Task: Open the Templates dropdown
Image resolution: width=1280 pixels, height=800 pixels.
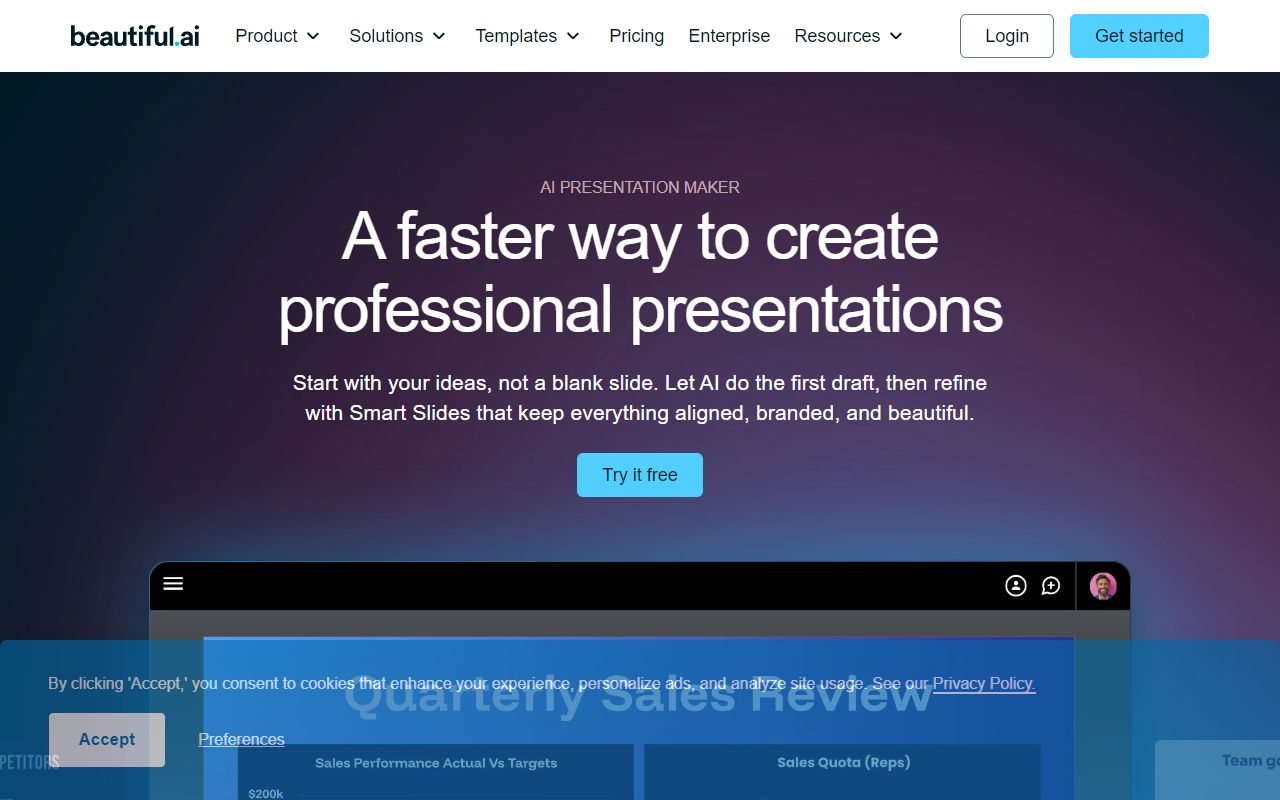Action: coord(527,36)
